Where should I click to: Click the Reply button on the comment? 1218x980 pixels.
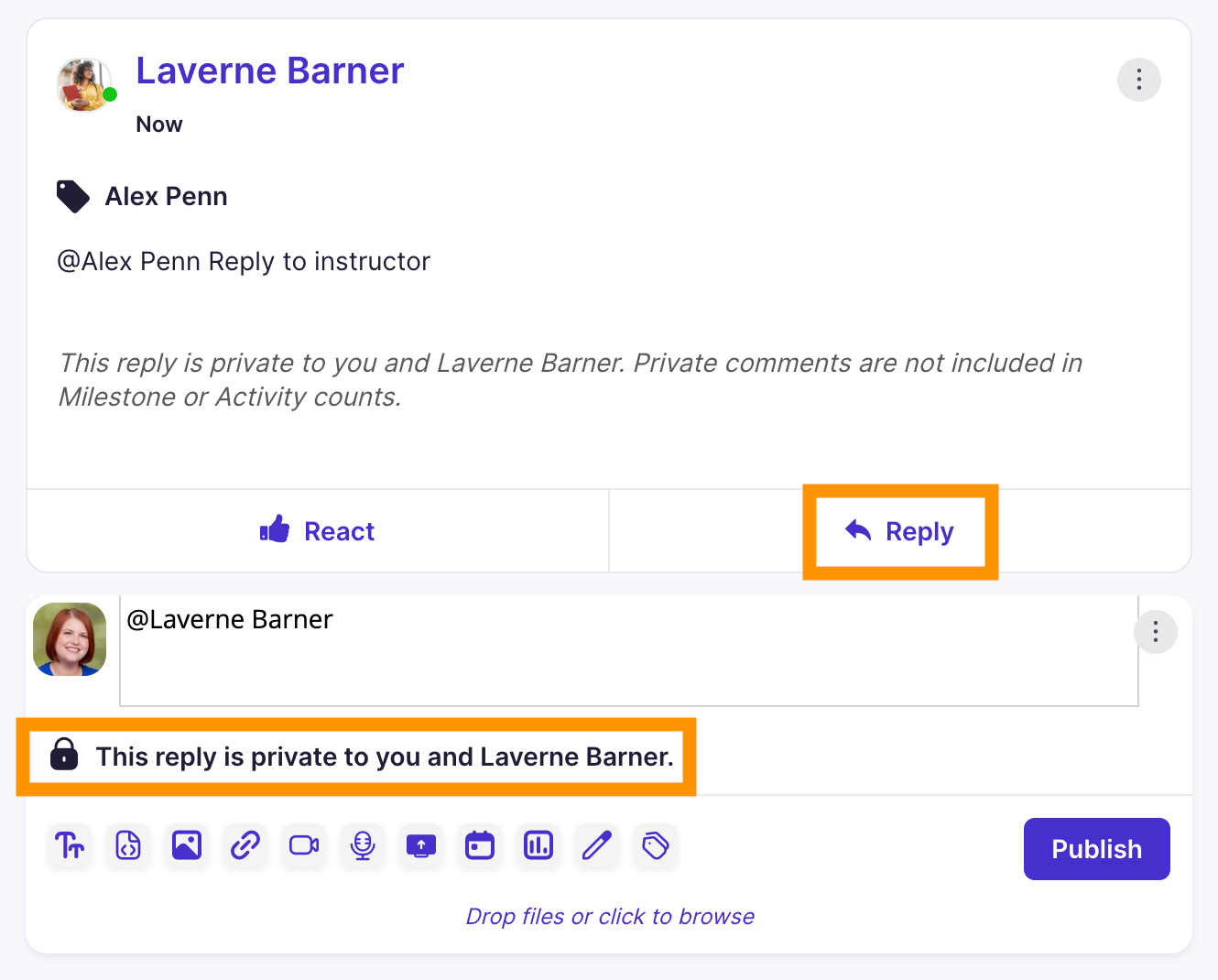900,531
